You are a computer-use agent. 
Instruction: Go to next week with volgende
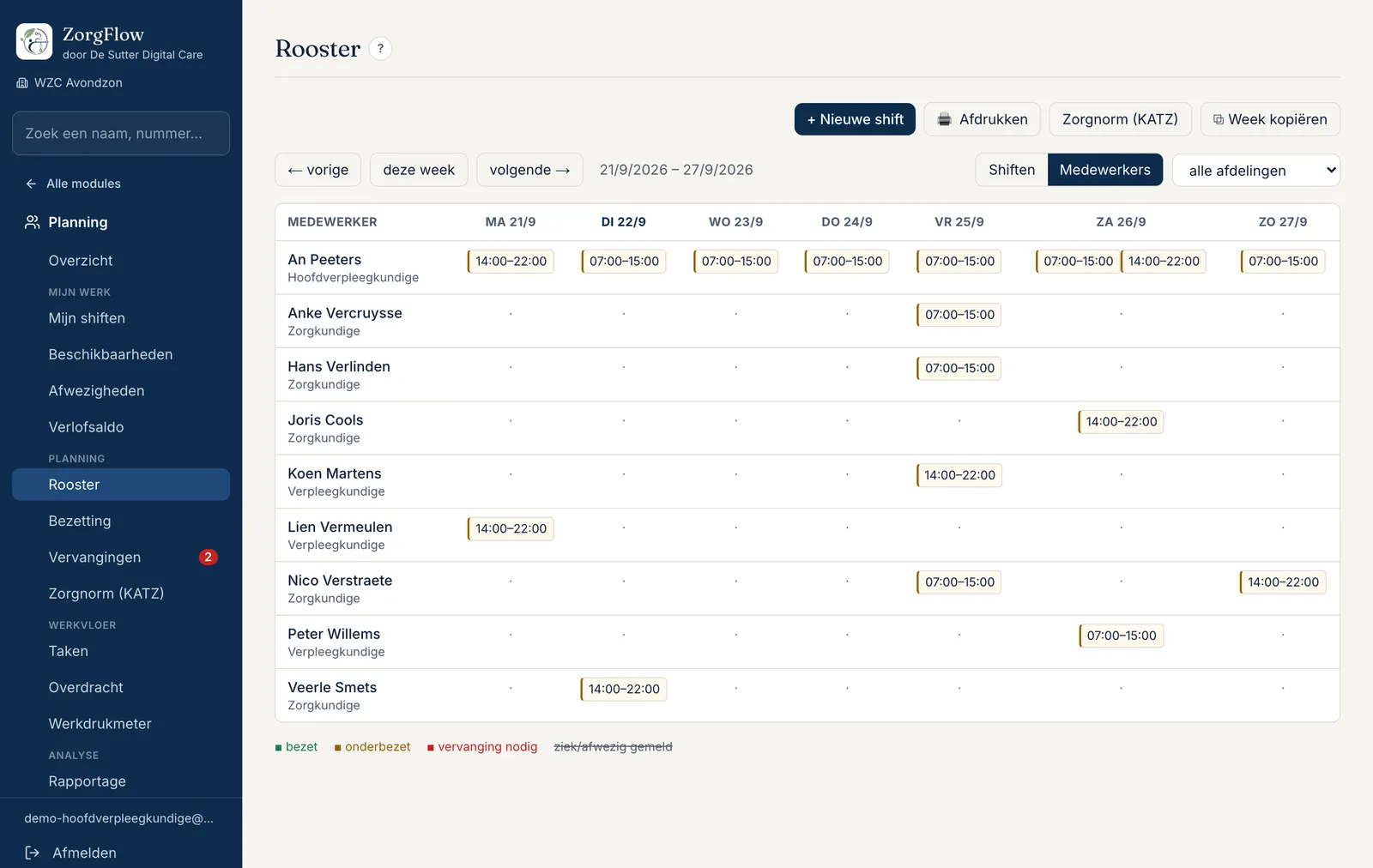529,170
